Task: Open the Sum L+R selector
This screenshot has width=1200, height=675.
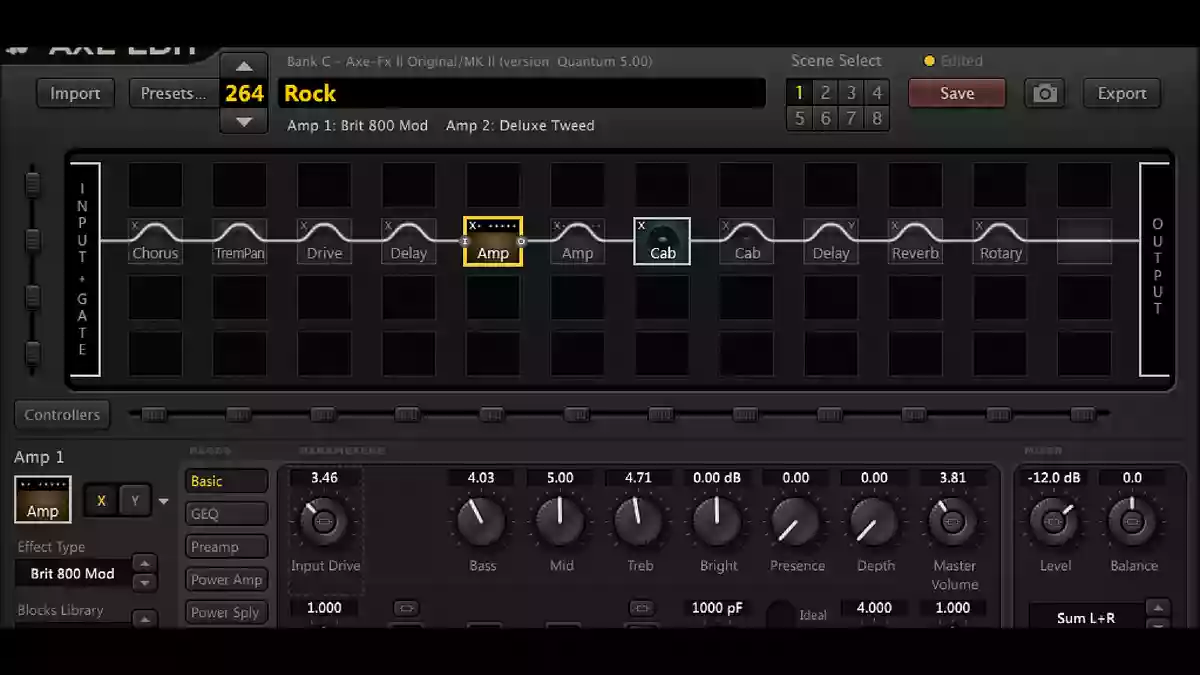Action: point(1085,617)
